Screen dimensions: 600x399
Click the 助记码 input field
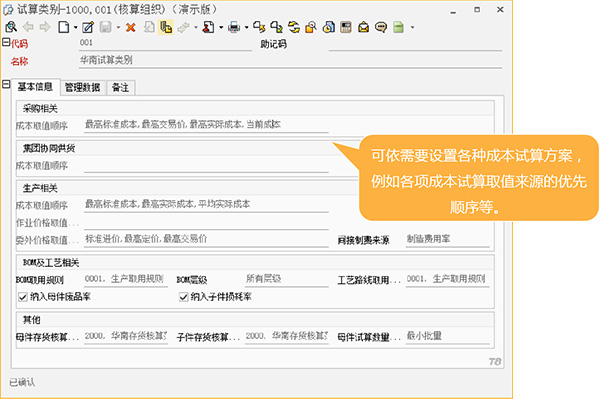coord(415,44)
